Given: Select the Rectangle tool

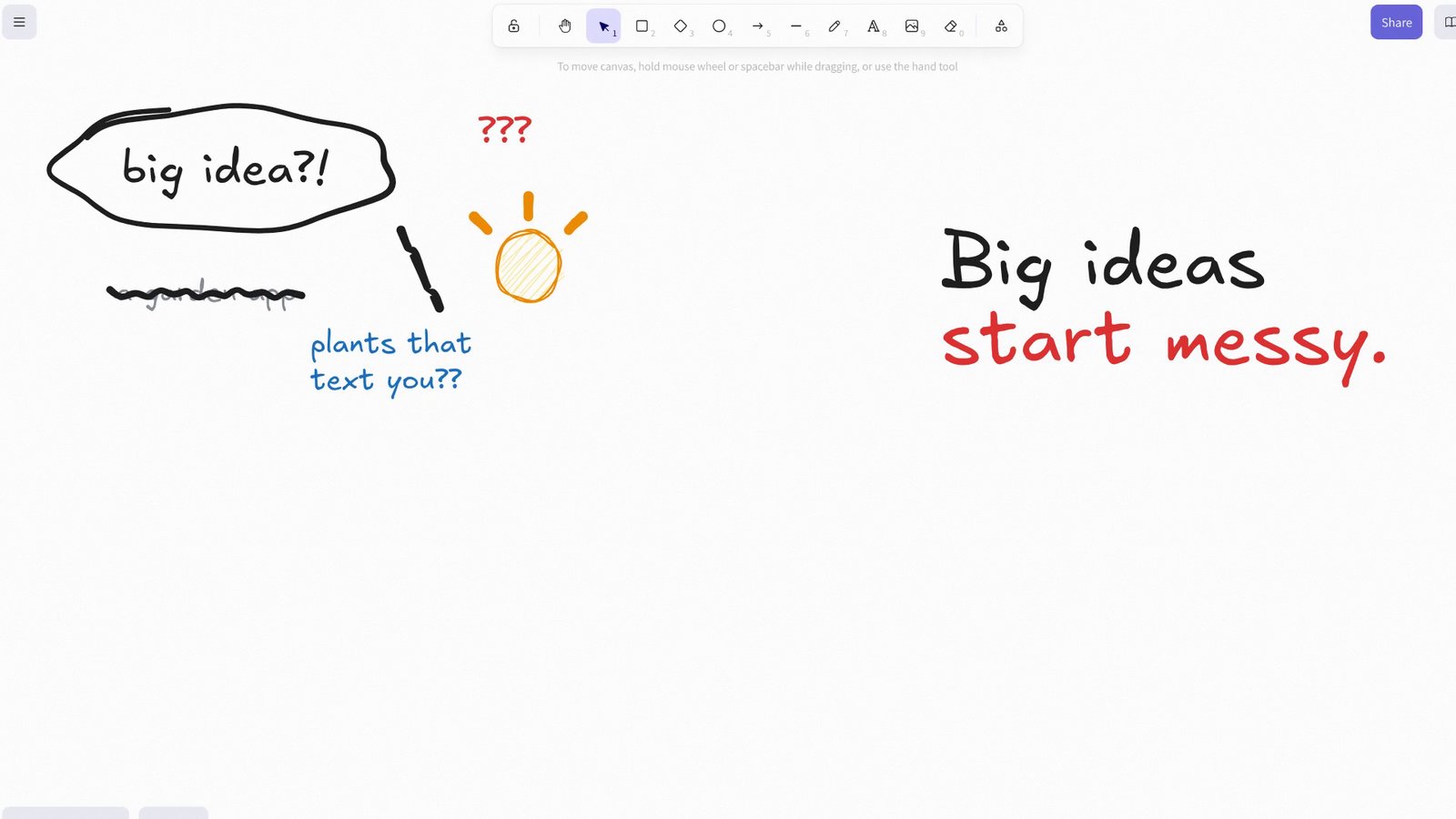Looking at the screenshot, I should (x=642, y=26).
